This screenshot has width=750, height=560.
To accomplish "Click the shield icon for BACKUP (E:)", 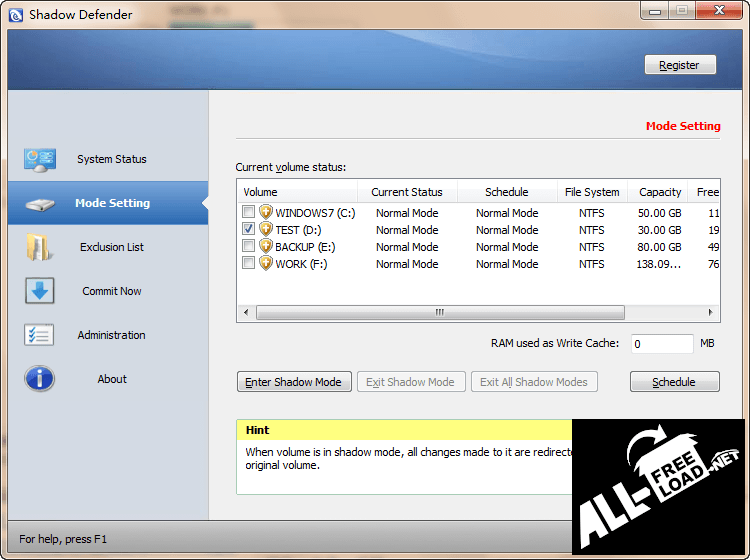I will click(266, 247).
